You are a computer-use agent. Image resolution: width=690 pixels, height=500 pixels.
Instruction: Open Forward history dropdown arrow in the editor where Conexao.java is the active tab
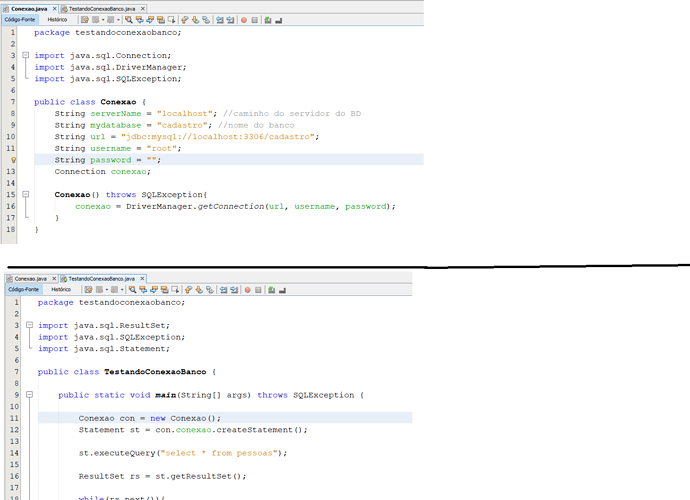(x=118, y=20)
